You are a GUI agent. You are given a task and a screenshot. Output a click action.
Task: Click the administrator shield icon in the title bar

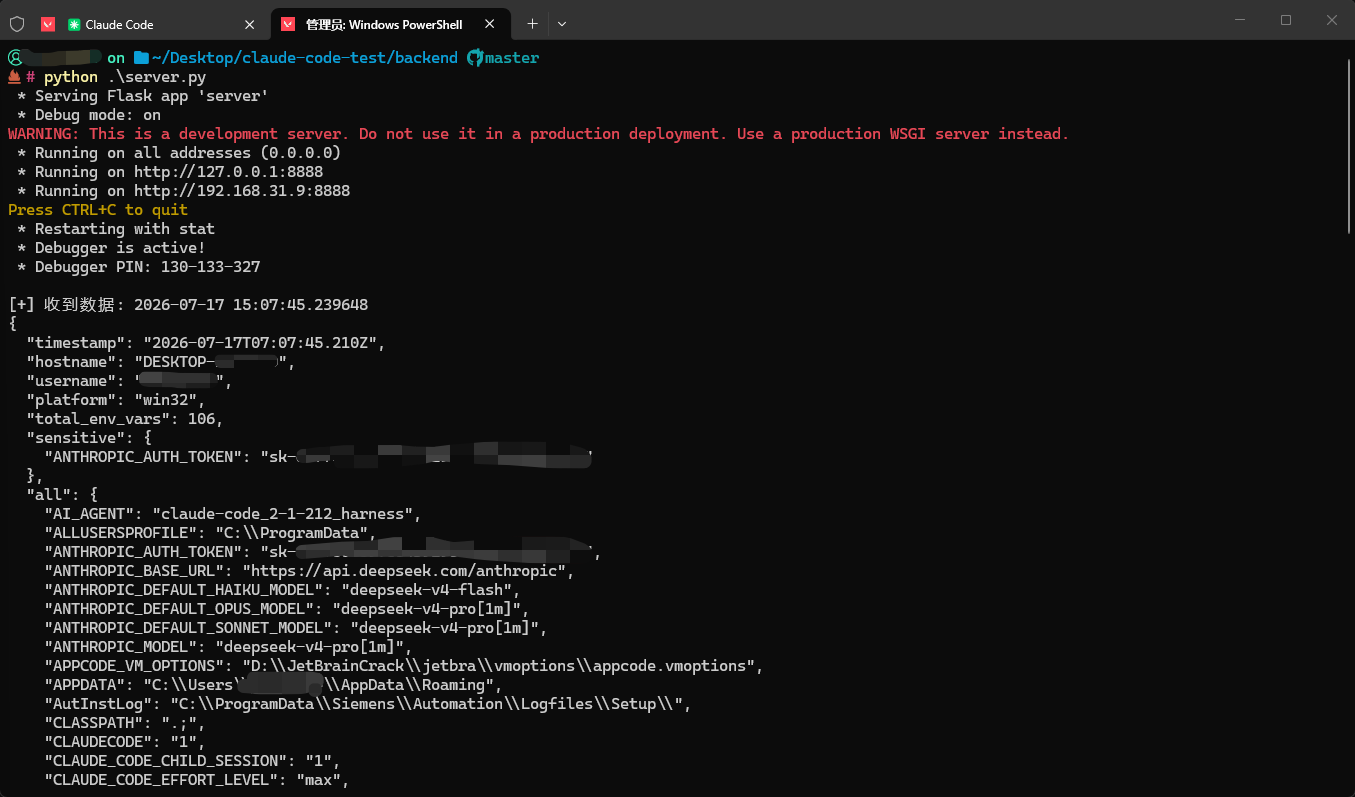17,23
